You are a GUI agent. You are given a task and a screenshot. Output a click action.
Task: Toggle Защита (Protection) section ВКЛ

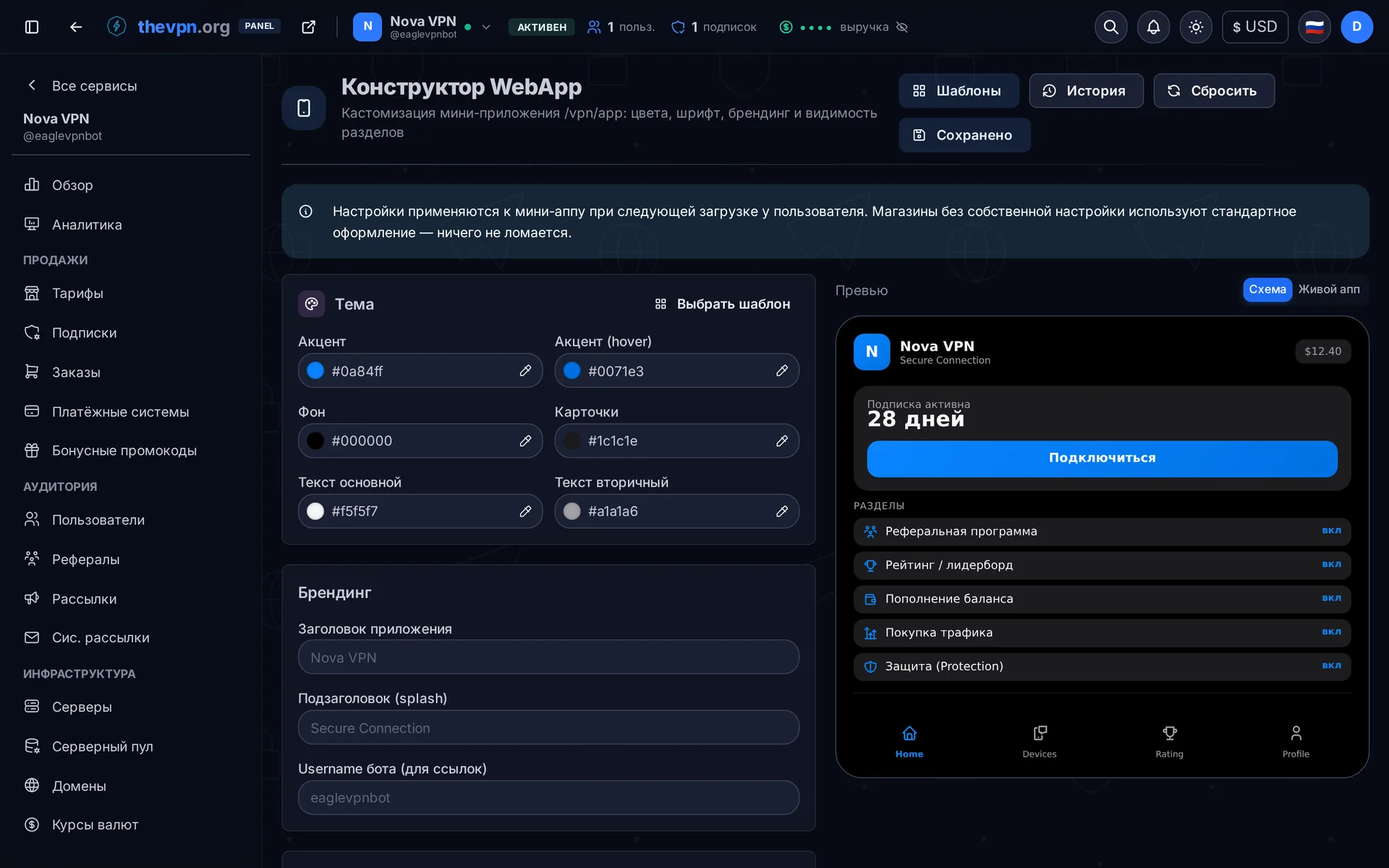coord(1331,666)
